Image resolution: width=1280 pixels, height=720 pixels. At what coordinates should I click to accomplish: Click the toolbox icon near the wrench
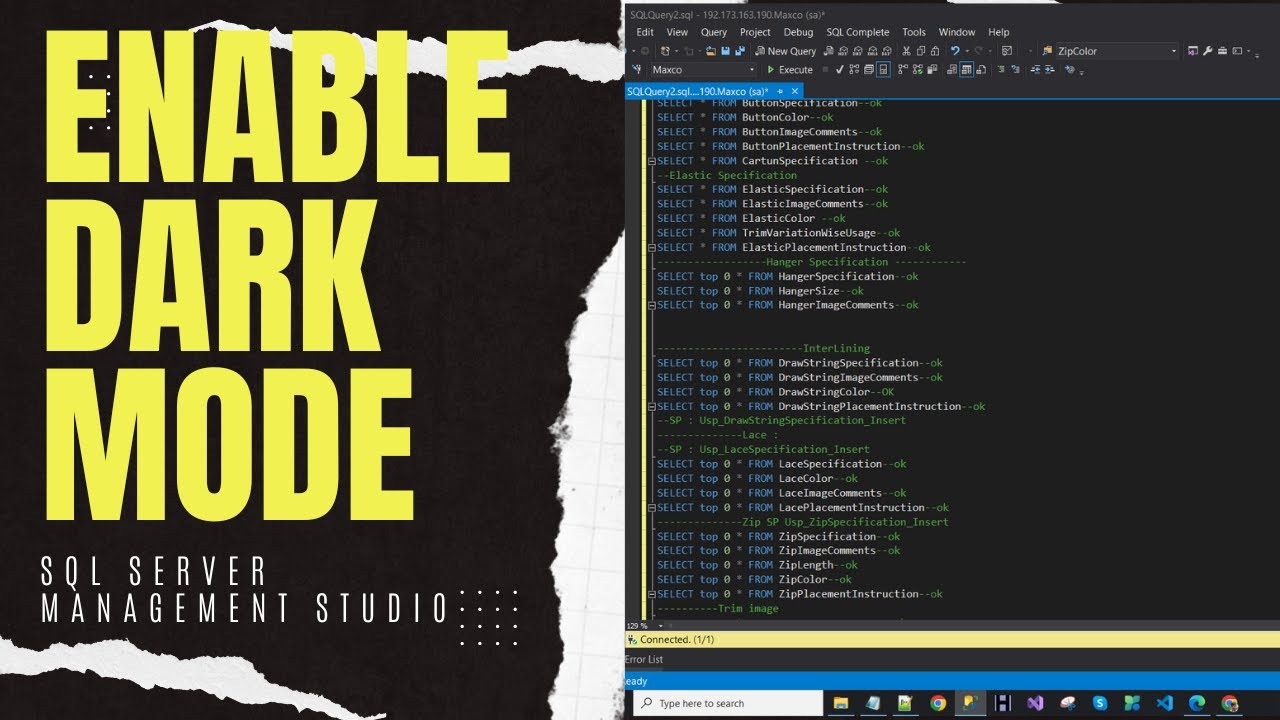pos(1222,51)
